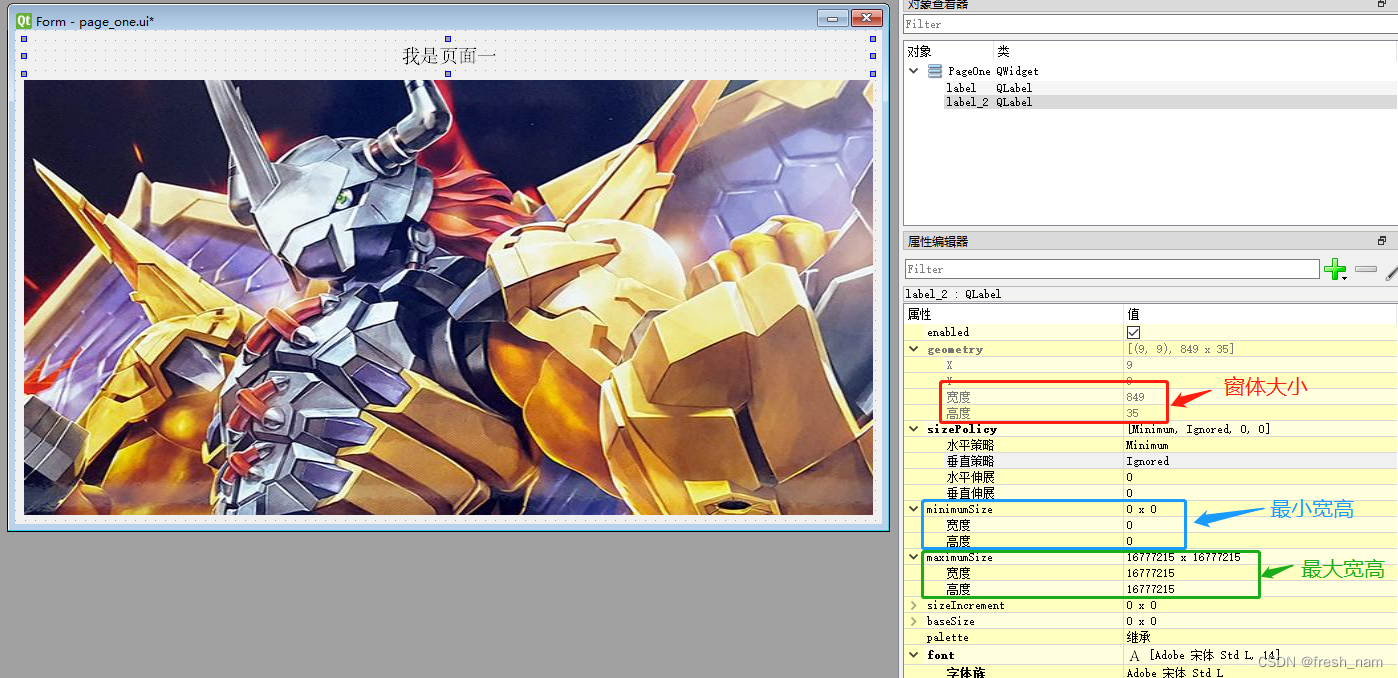Select the enabled property name
The height and width of the screenshot is (678, 1398).
point(947,332)
